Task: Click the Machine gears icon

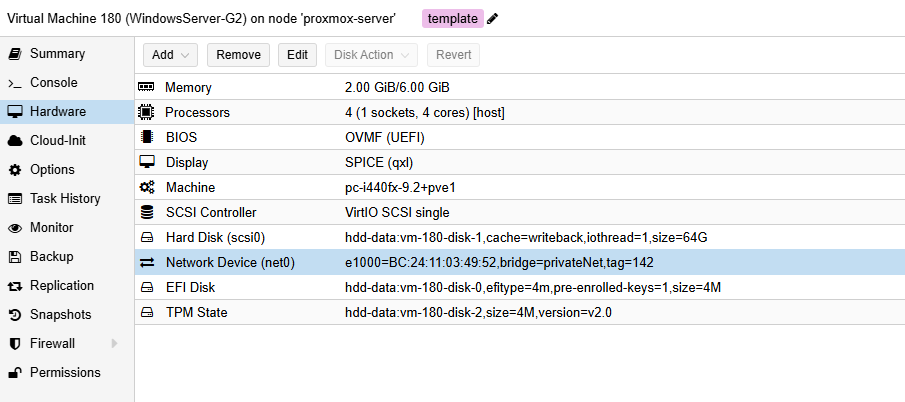Action: pyautogui.click(x=147, y=188)
